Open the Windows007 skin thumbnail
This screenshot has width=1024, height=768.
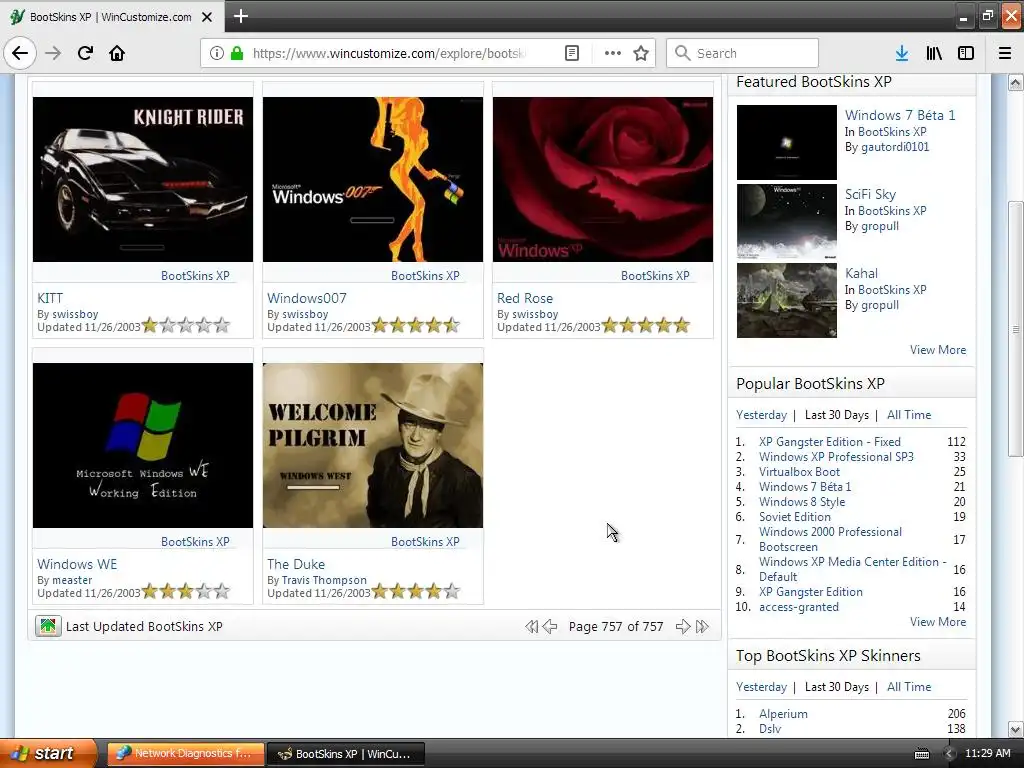click(373, 180)
